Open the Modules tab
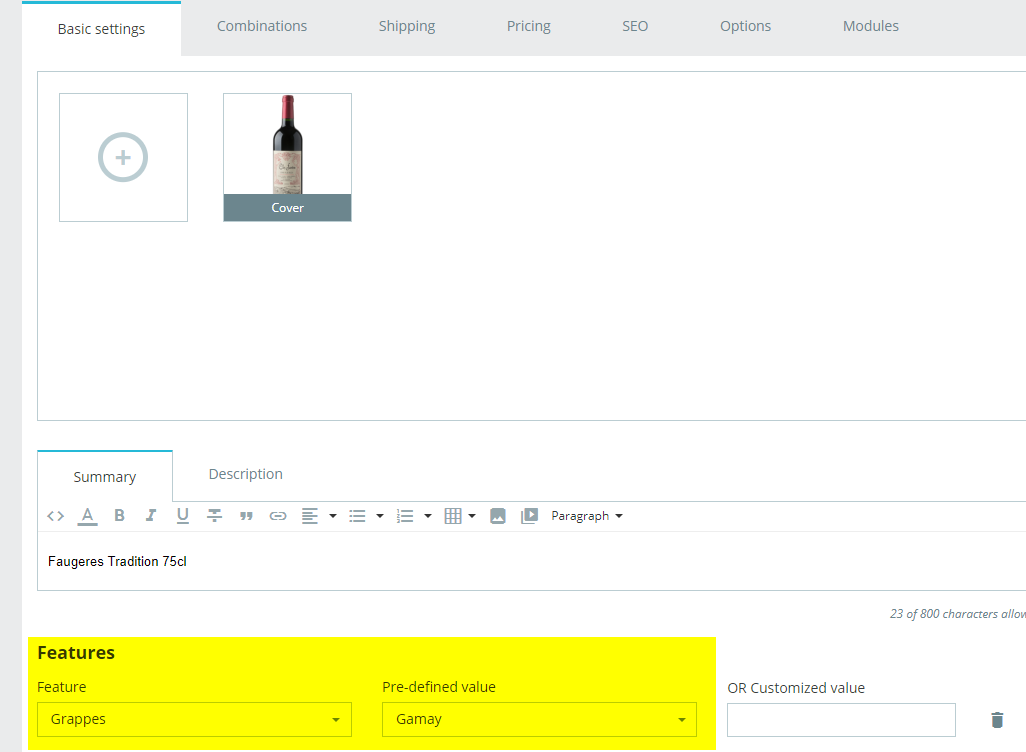Image resolution: width=1026 pixels, height=752 pixels. click(x=870, y=26)
